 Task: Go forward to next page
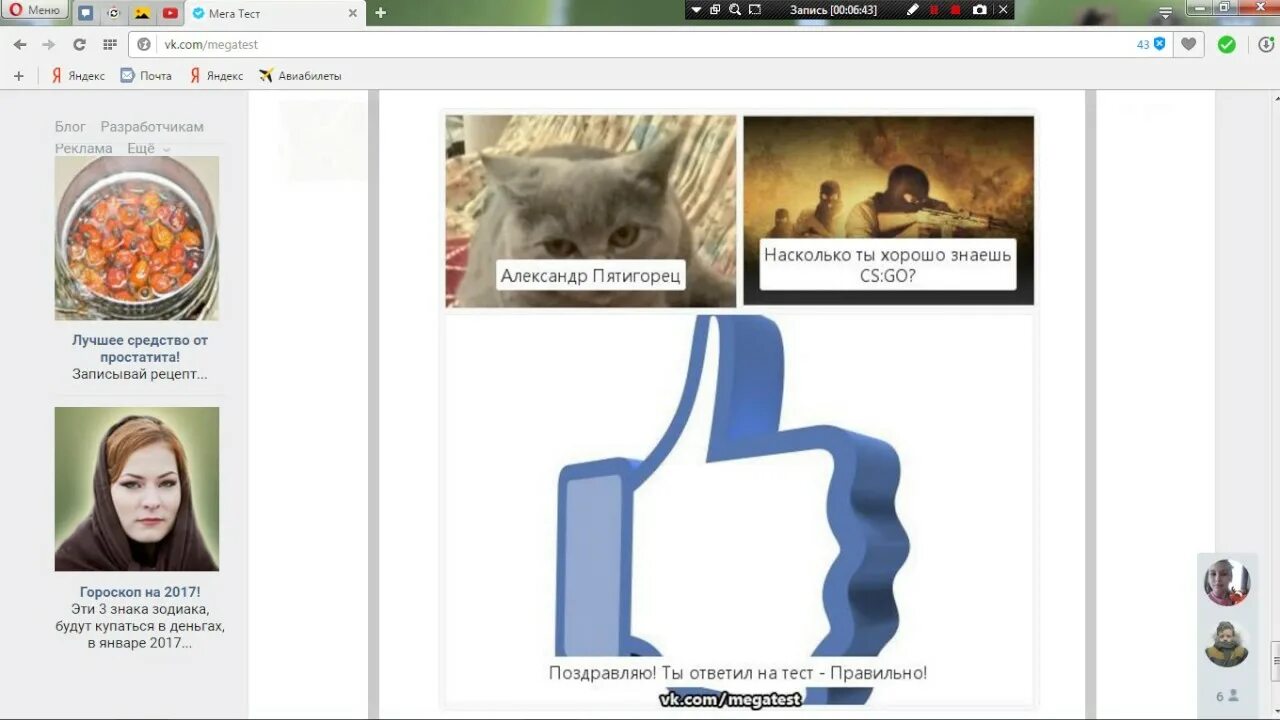pos(49,44)
